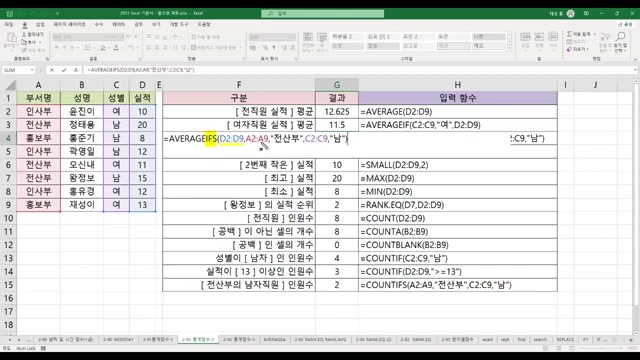This screenshot has height=360, width=640.
Task: Select the 메모 cell style
Action: coord(489,46)
